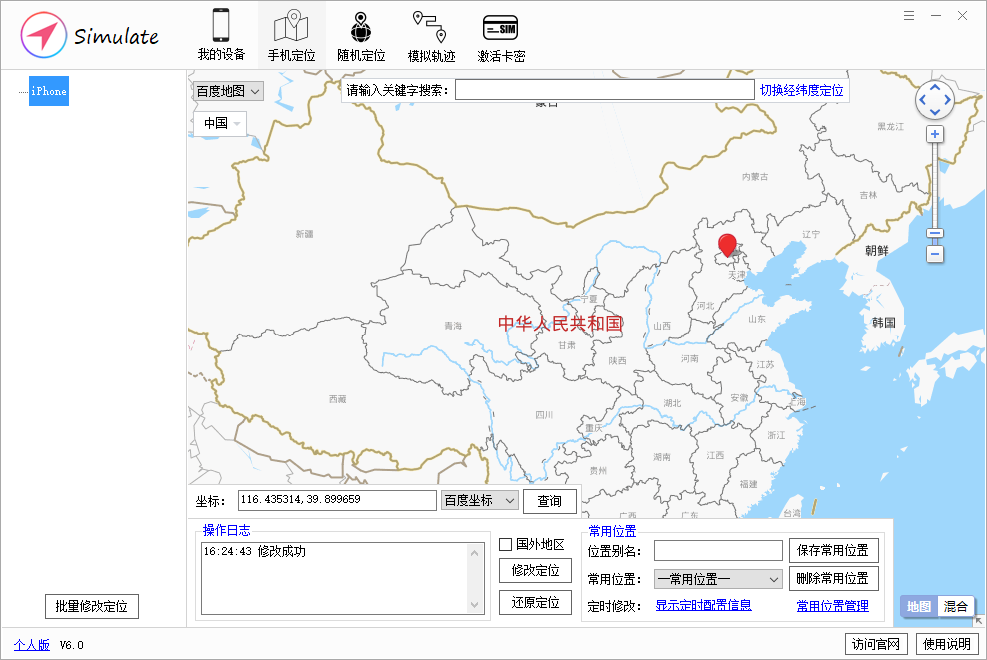Open the 激活卡密 activation tool
Screen dimensions: 987x660
tap(500, 35)
